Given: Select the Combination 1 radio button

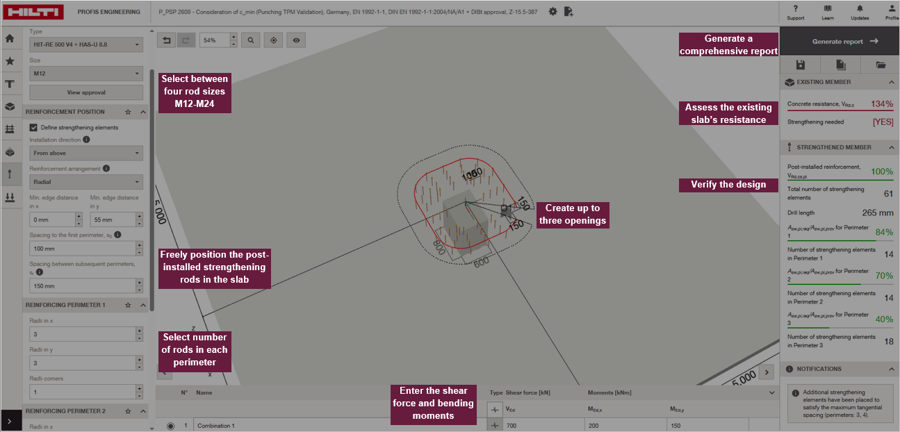Looking at the screenshot, I should [170, 426].
